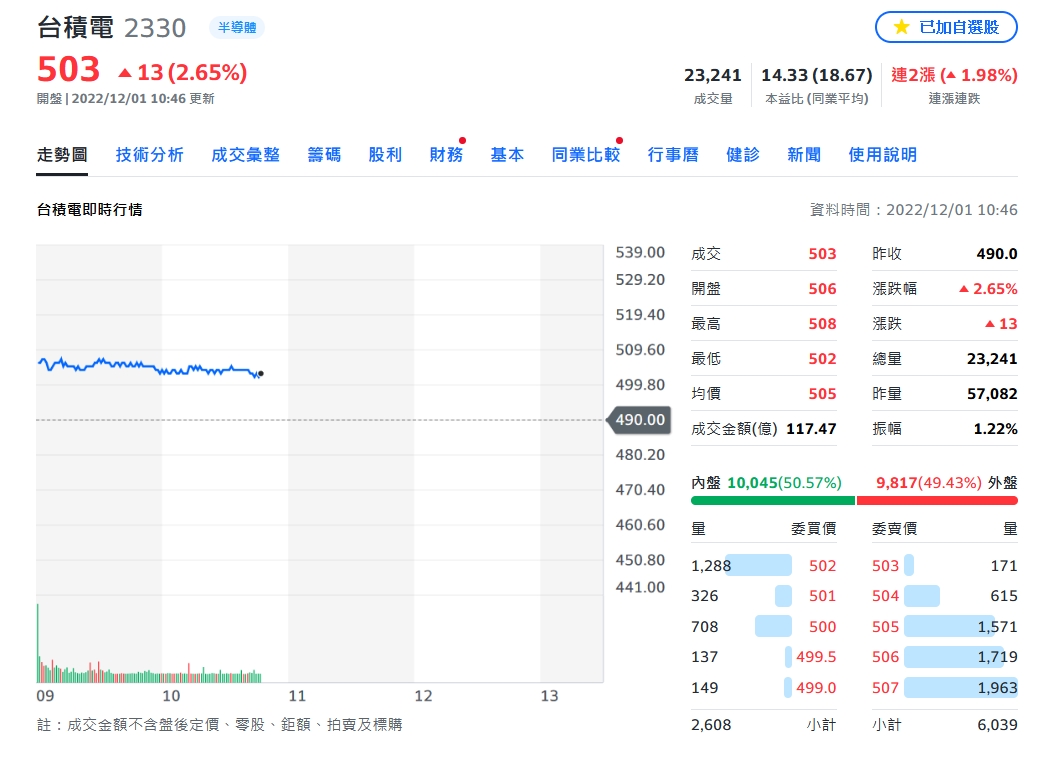Click the red up-triangle beside header change 13

click(x=124, y=72)
